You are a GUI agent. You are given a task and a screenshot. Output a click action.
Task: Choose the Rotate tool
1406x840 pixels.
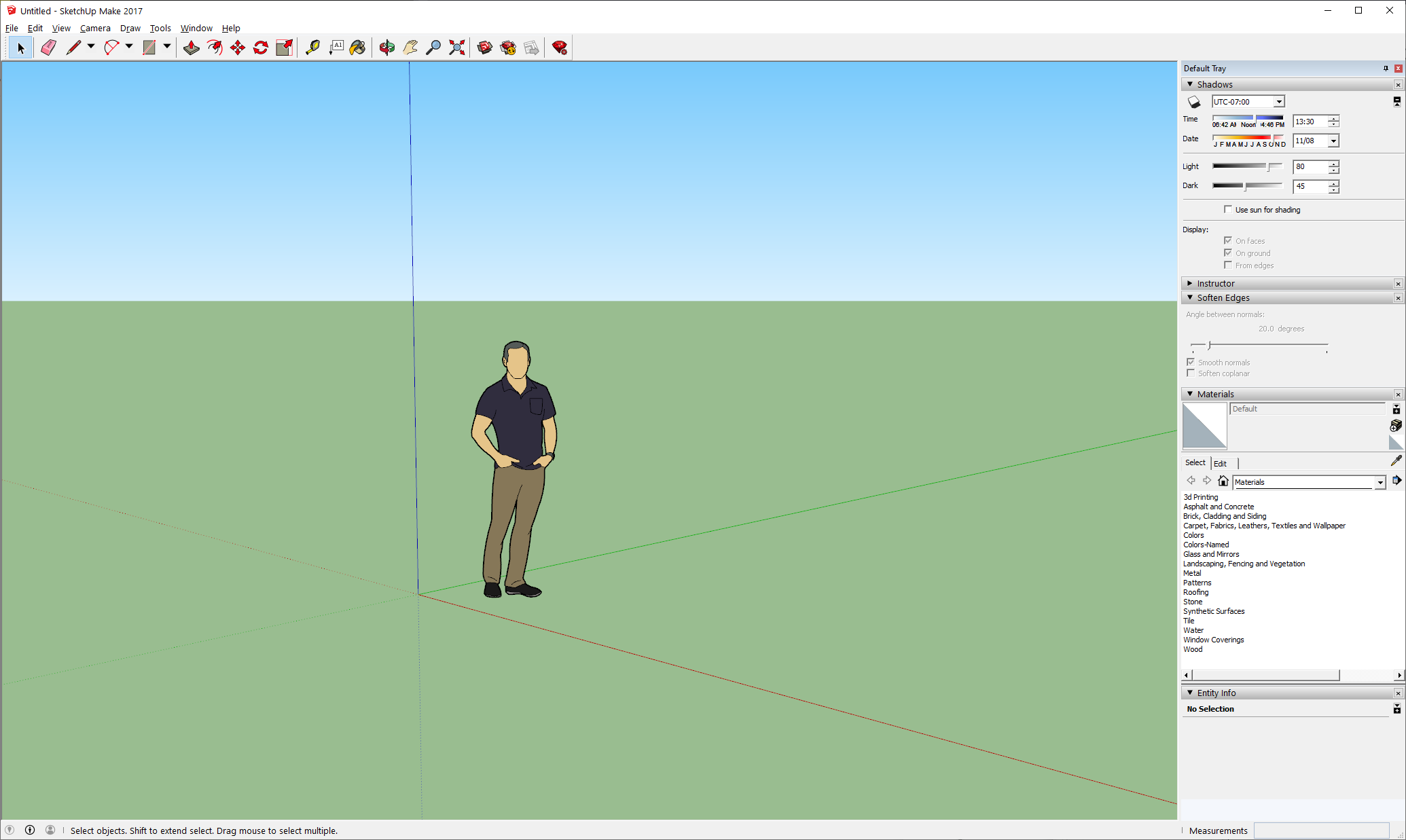point(261,48)
